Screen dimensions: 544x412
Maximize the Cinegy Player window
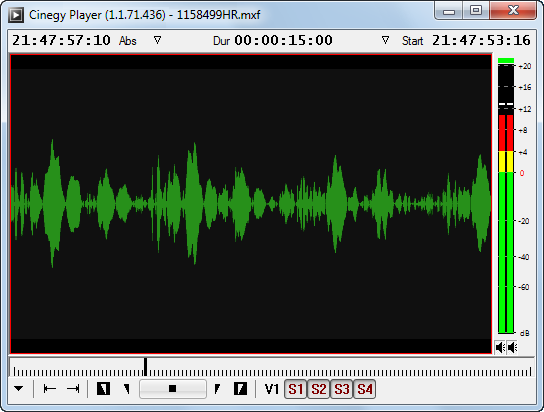476,11
